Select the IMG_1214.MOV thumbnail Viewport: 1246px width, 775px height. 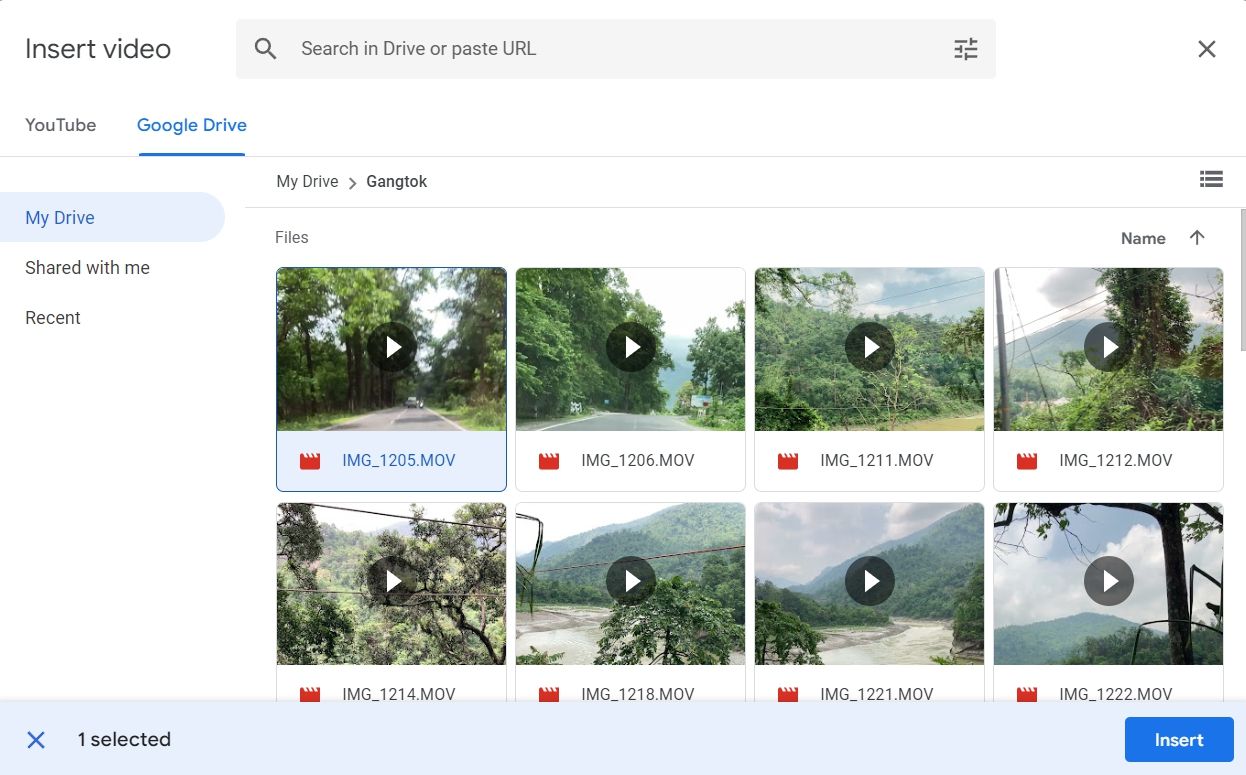coord(391,581)
